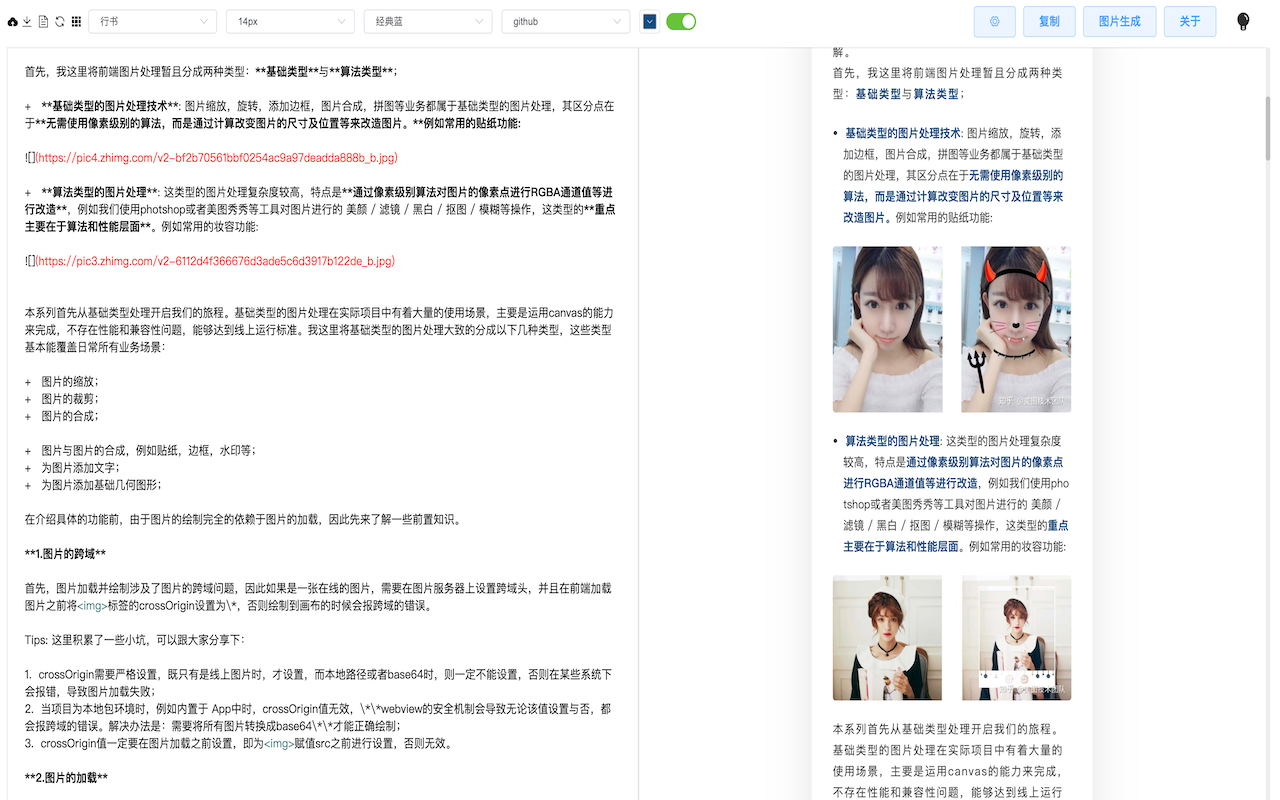Image resolution: width=1280 pixels, height=800 pixels.
Task: Click the devil-horns selfie thumbnail in the preview
Action: click(x=1015, y=330)
